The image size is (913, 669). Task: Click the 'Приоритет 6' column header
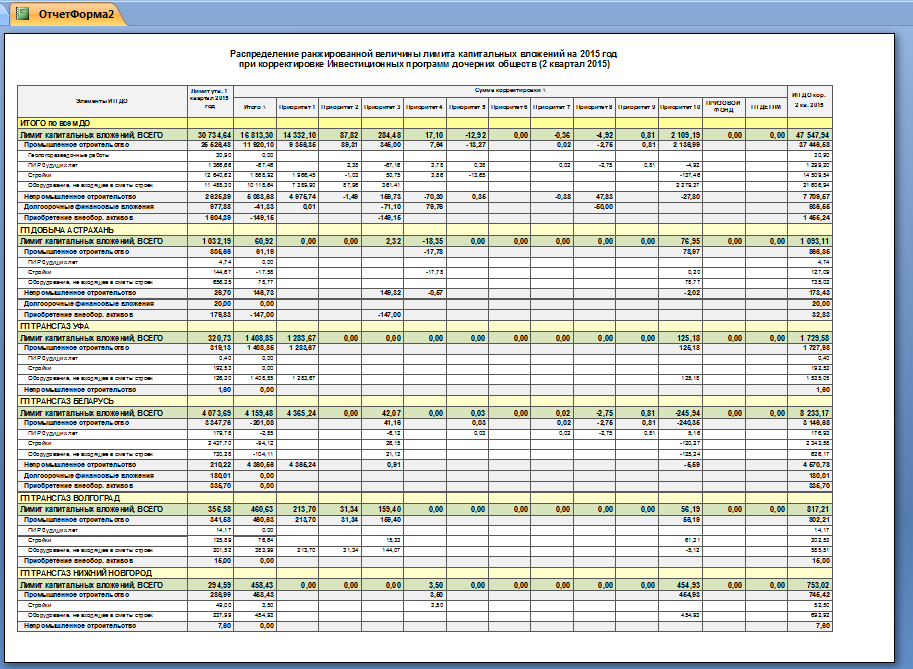point(509,107)
